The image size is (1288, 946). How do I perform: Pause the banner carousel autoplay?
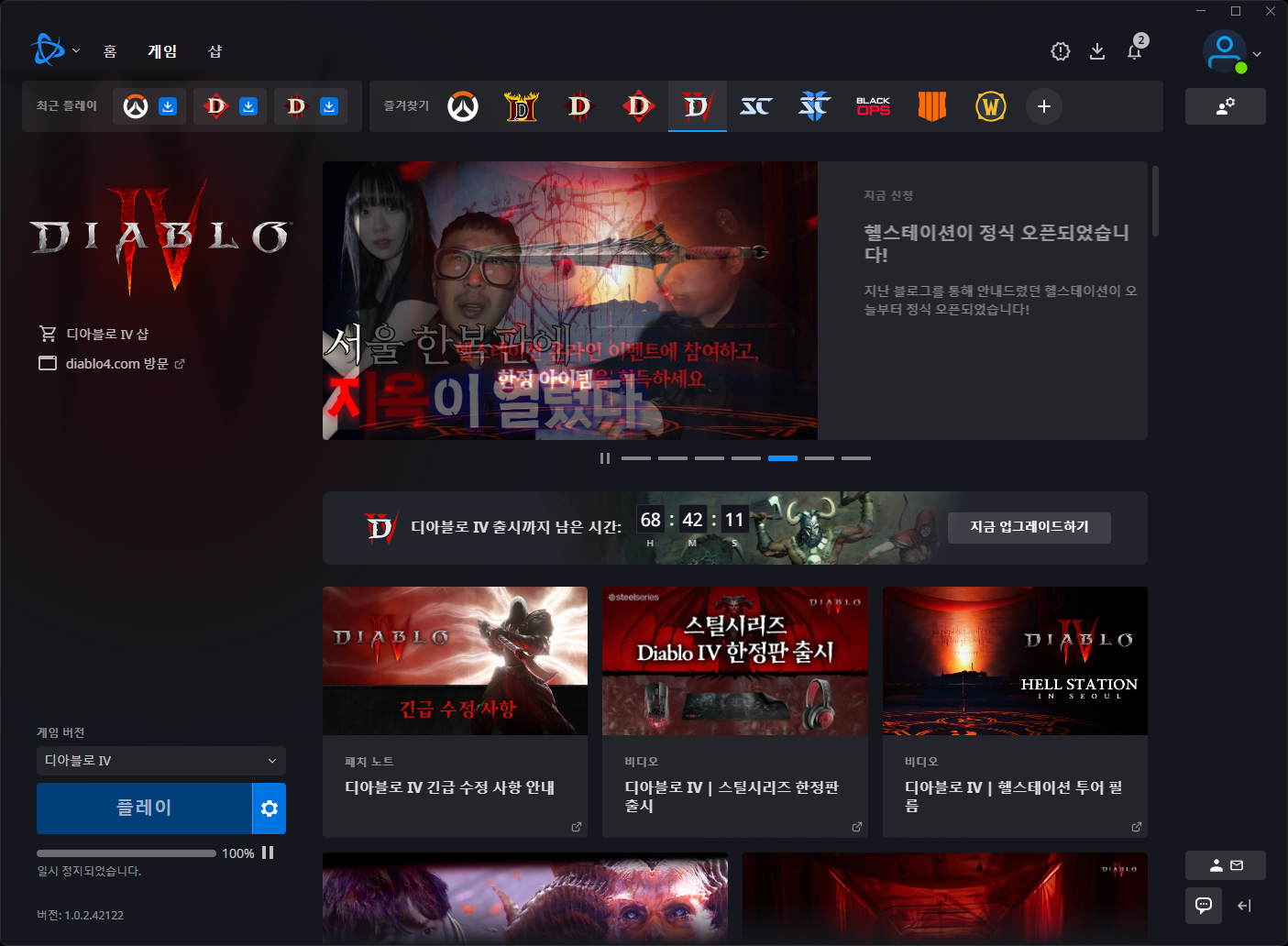point(605,458)
